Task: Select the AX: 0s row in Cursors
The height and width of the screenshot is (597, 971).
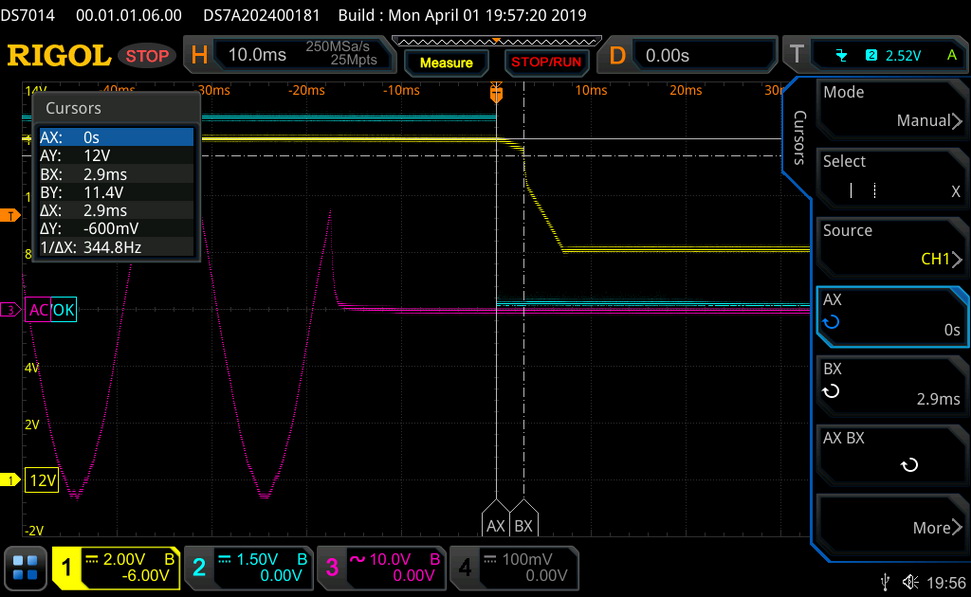Action: tap(116, 137)
